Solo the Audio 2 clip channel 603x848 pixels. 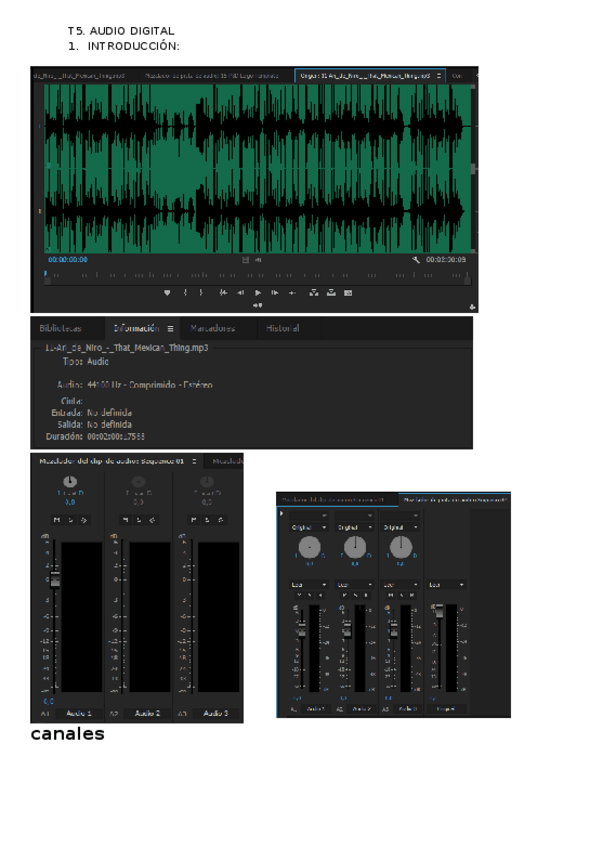pyautogui.click(x=138, y=520)
